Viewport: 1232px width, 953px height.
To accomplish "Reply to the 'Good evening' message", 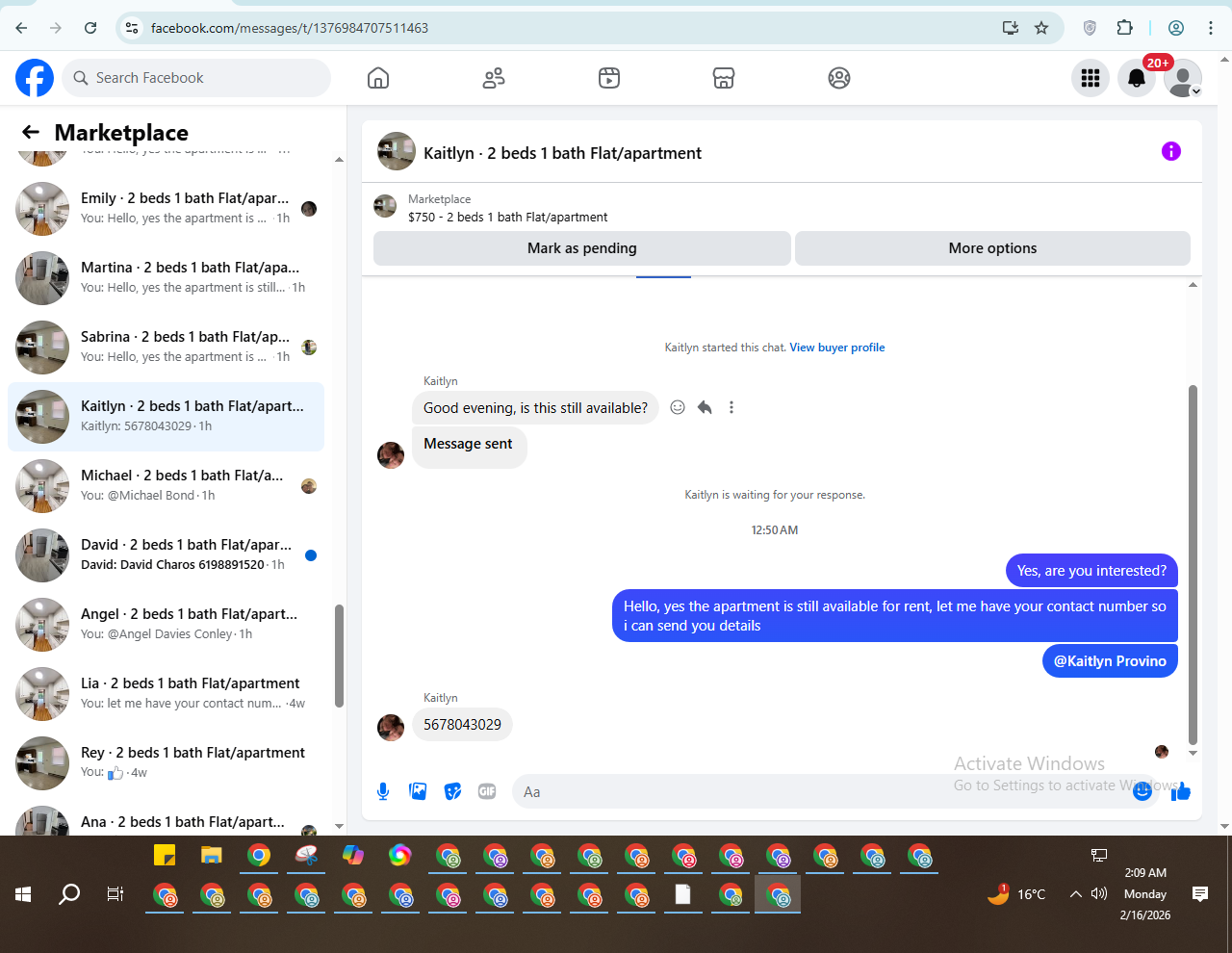I will pyautogui.click(x=705, y=407).
